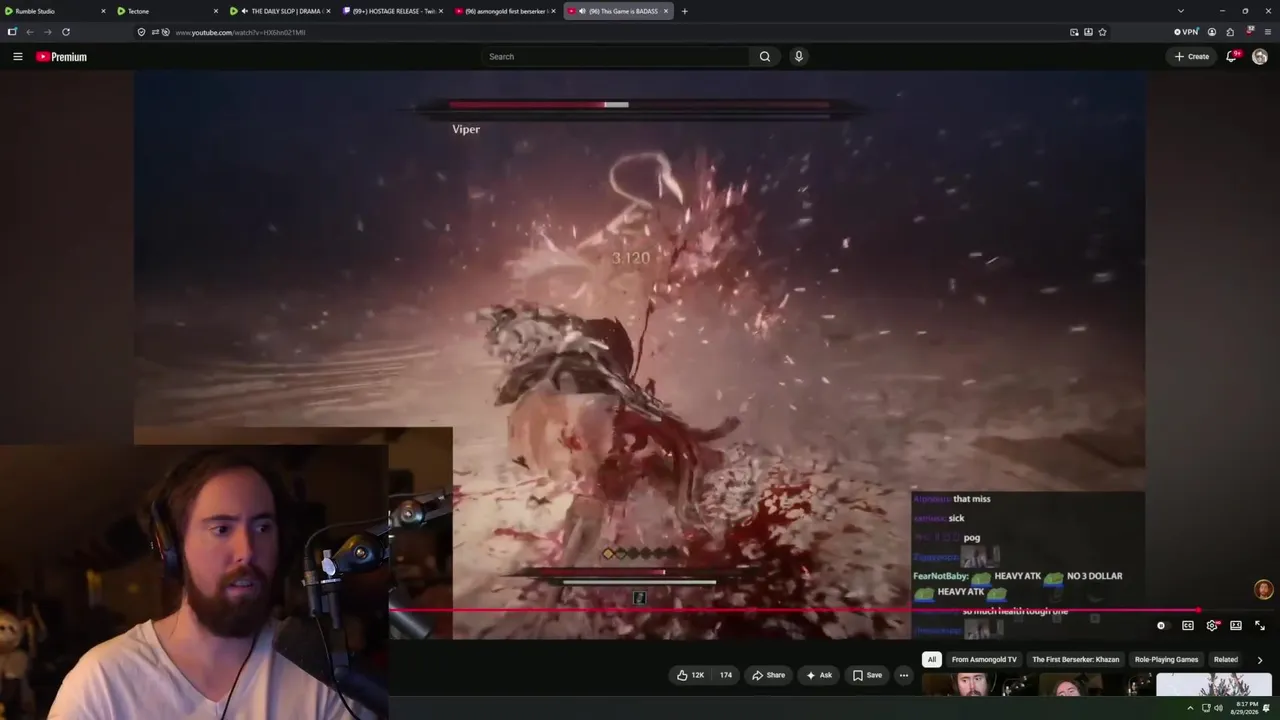Go forward in browser history

pyautogui.click(x=47, y=32)
